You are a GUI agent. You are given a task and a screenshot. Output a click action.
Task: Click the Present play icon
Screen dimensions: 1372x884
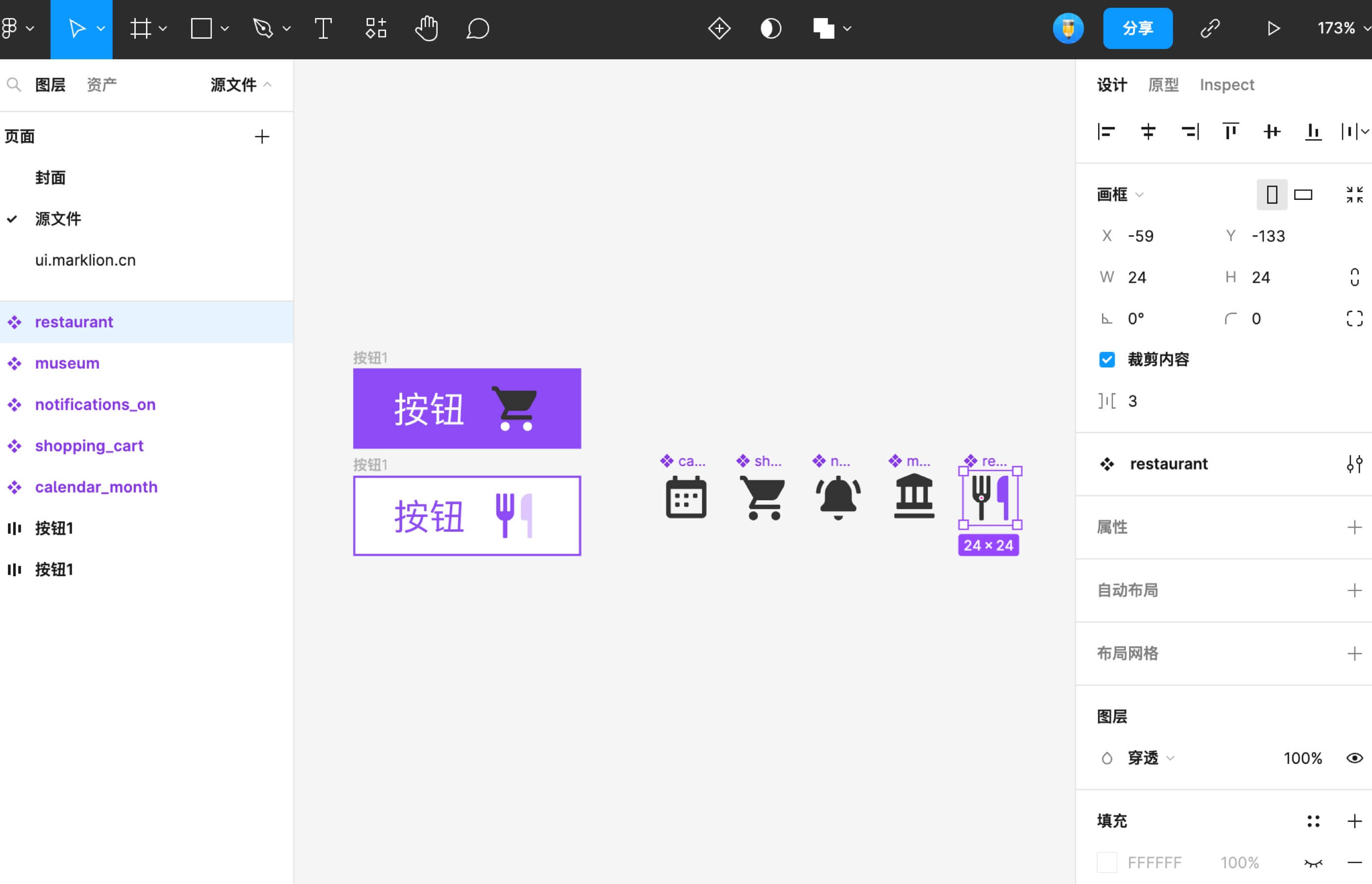tap(1274, 28)
